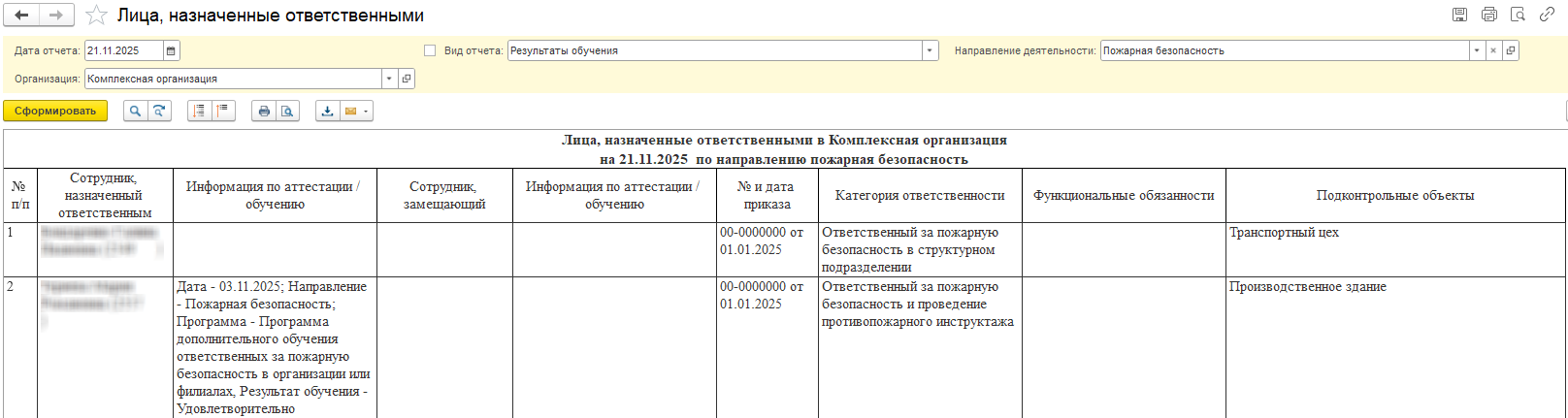This screenshot has width=1568, height=418.
Task: Open the calendar picker for Дата отчета
Action: click(172, 51)
